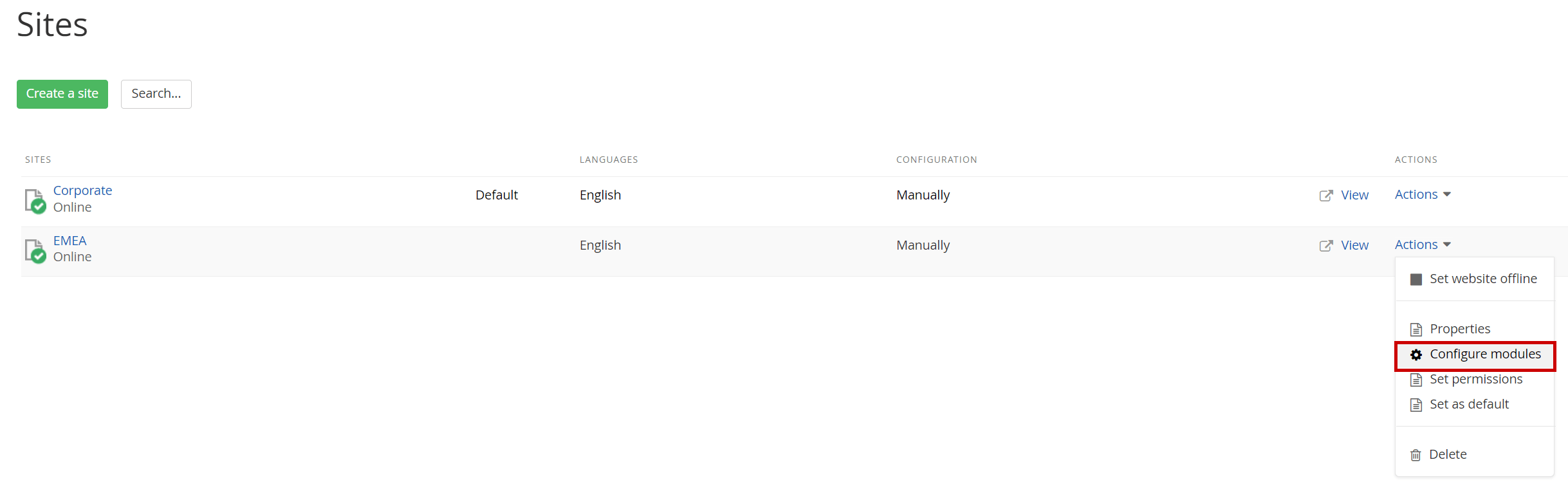Image resolution: width=1568 pixels, height=489 pixels.
Task: Select the Configure modules menu item
Action: pyautogui.click(x=1485, y=355)
